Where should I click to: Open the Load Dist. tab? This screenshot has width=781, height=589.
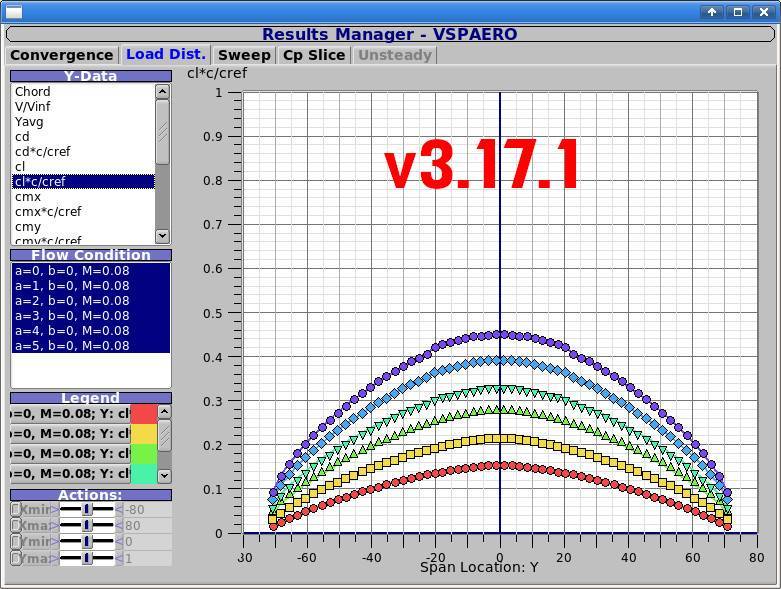click(165, 54)
